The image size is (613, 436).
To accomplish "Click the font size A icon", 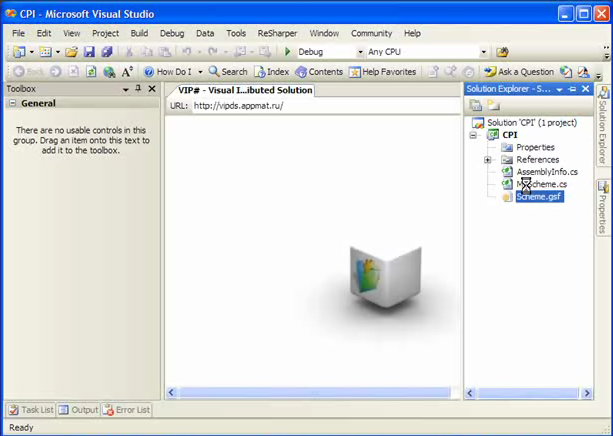I will (x=127, y=72).
